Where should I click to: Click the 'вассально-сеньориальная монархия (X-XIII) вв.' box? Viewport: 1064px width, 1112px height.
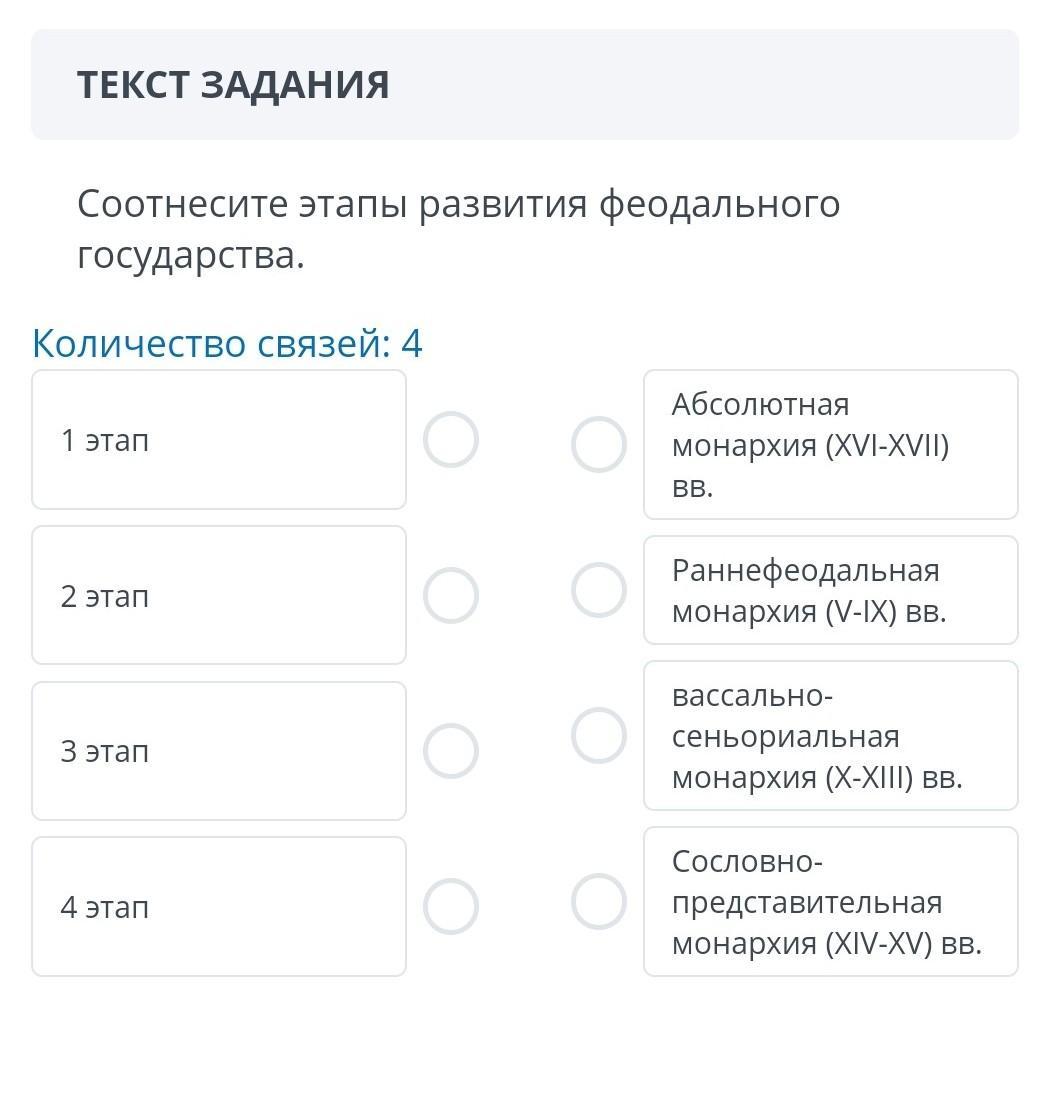(x=830, y=736)
